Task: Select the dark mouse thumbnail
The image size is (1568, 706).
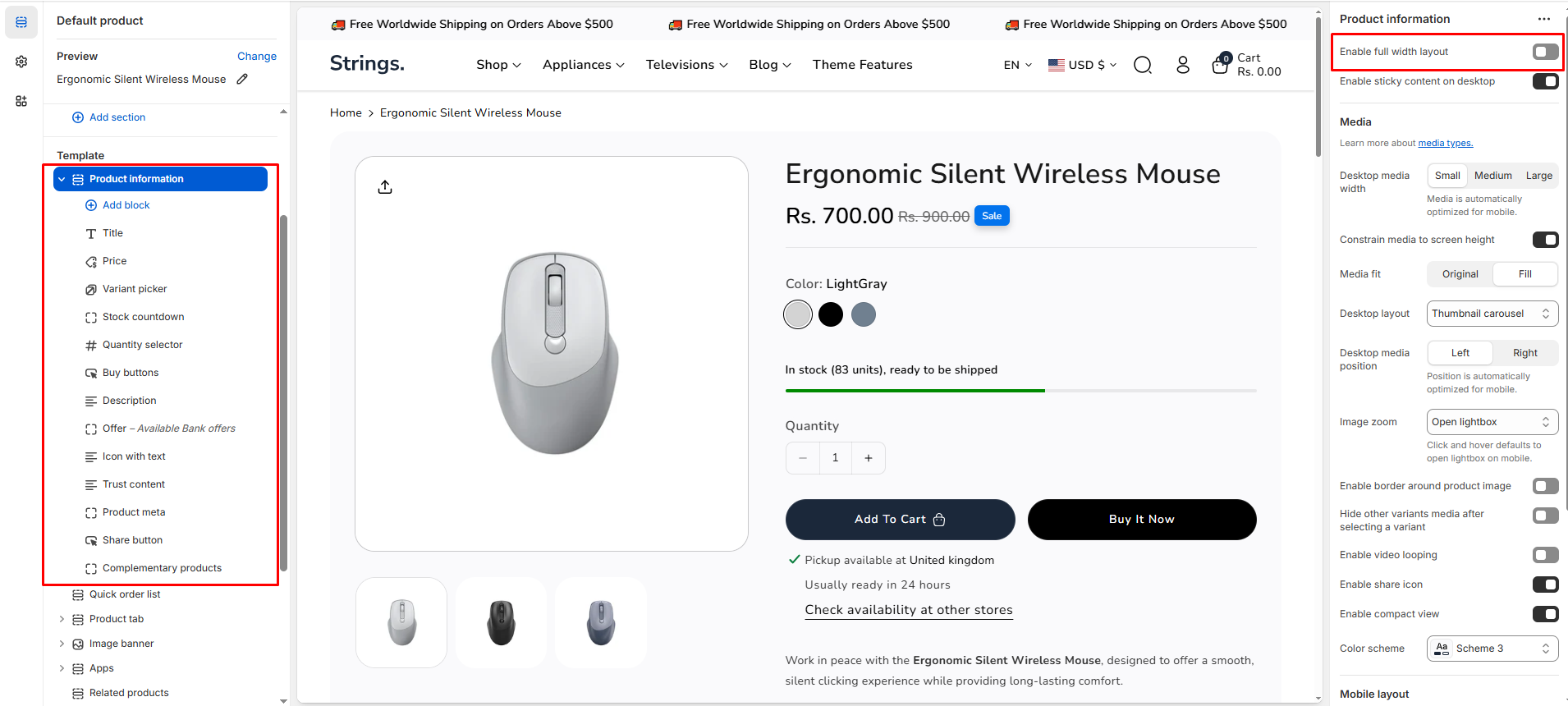Action: coord(501,622)
